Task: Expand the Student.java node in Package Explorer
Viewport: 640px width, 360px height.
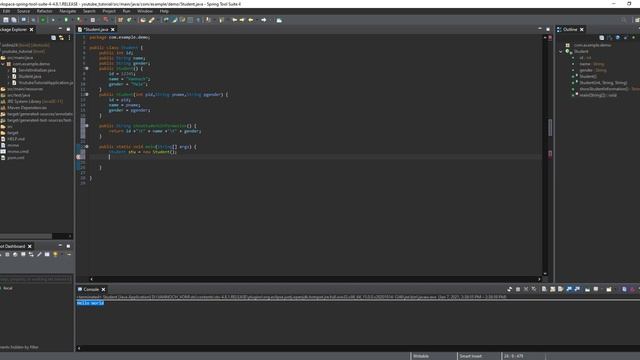Action: click(9, 76)
